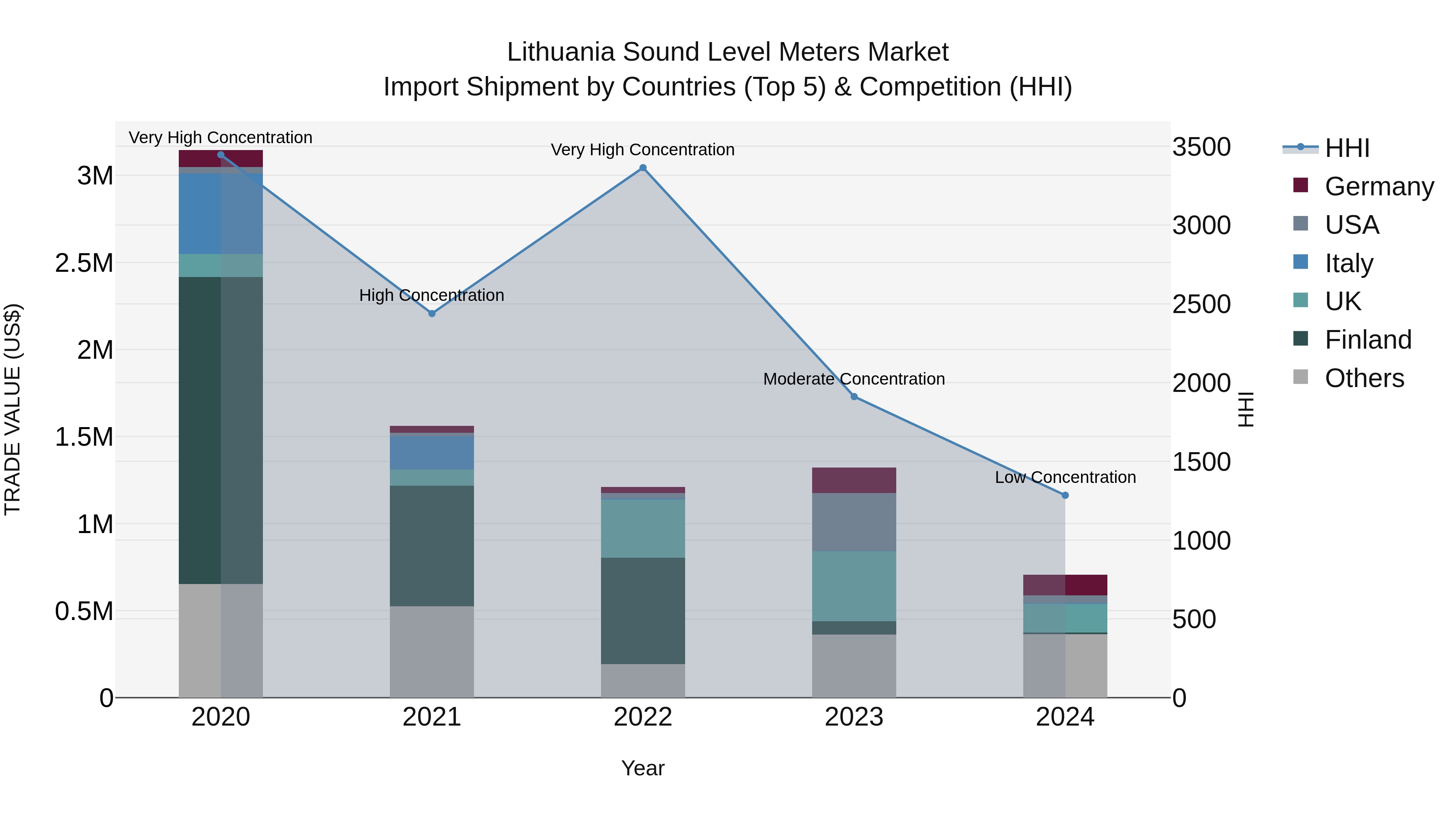Toggle Germany in the chart legend

coord(1363,186)
